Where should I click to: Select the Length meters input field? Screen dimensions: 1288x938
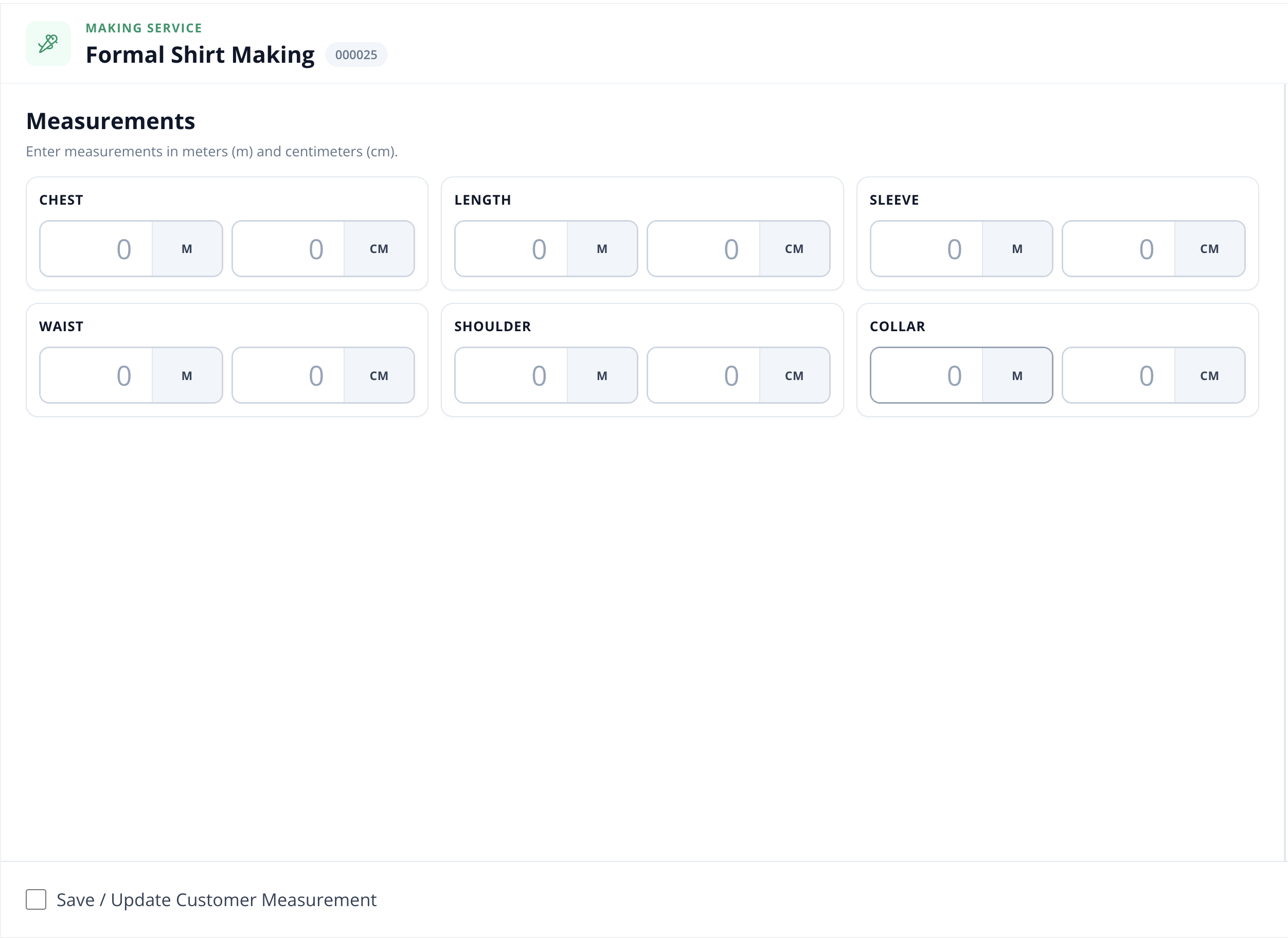[511, 249]
